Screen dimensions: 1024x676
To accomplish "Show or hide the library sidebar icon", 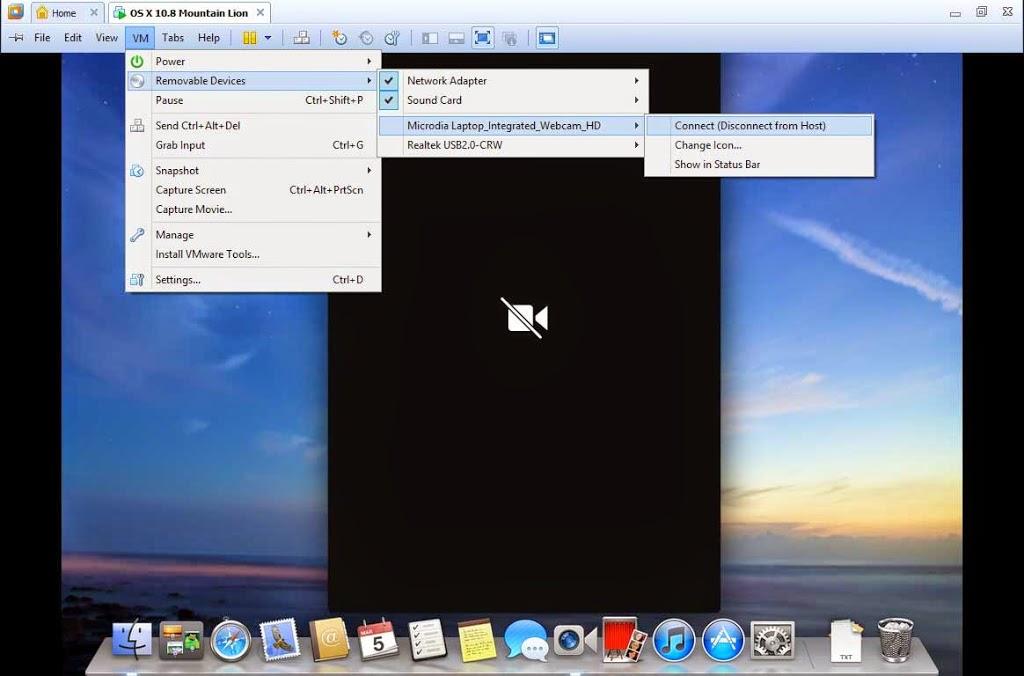I will tap(429, 38).
